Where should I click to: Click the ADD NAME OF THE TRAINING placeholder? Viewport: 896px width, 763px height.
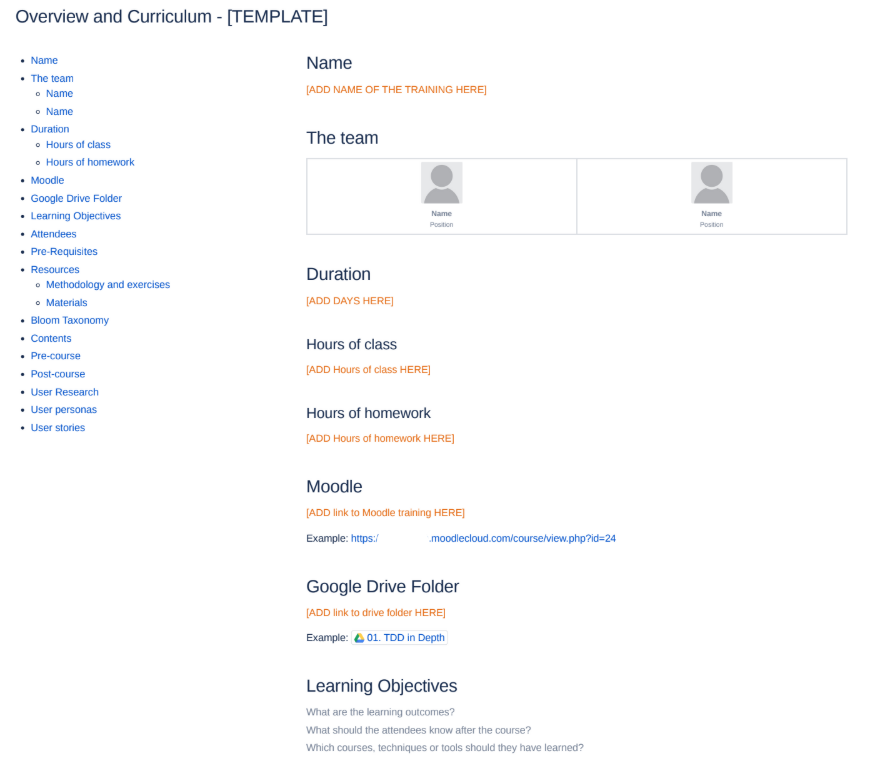396,90
